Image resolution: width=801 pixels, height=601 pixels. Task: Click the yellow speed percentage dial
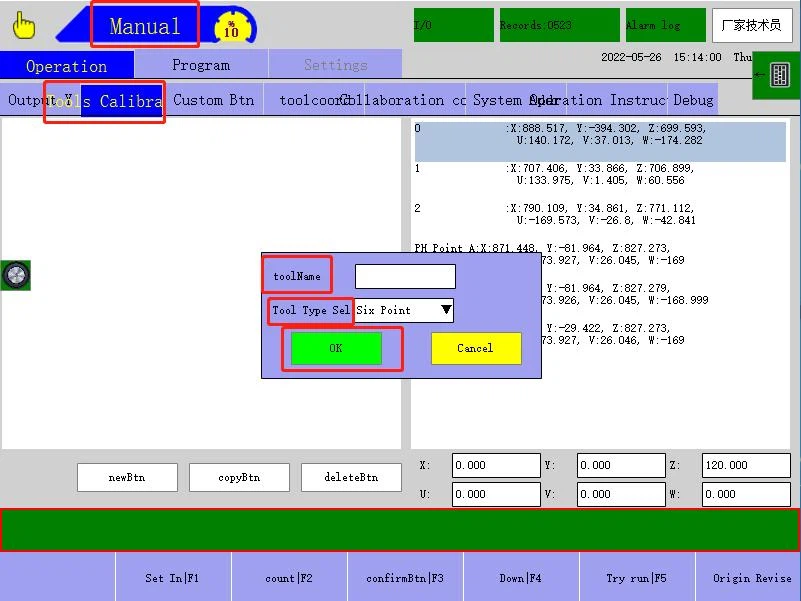click(x=231, y=25)
